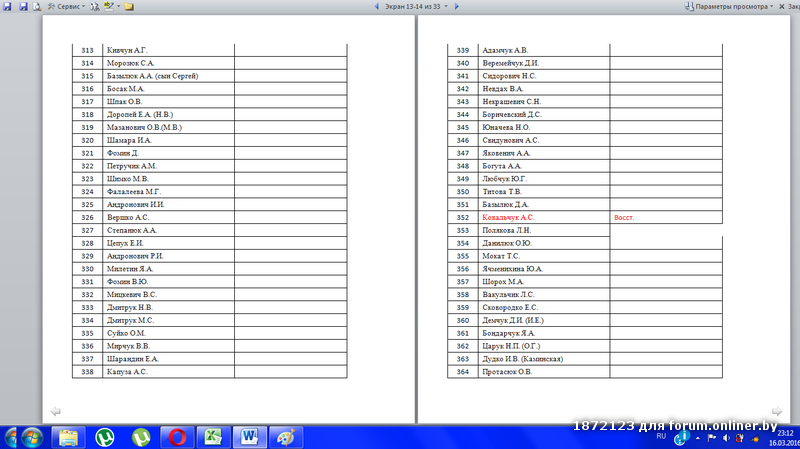Open Action Center flag icon
This screenshot has height=449, width=800.
pos(712,438)
